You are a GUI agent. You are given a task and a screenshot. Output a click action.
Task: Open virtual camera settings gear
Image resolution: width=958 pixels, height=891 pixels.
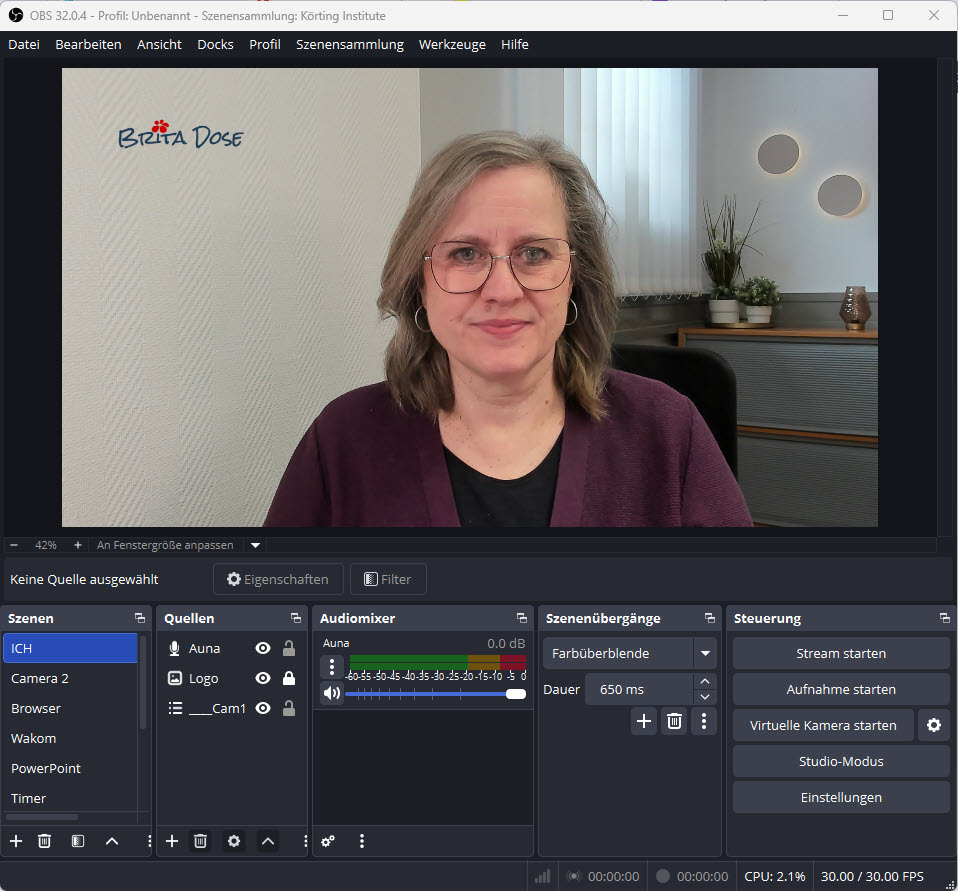click(x=934, y=725)
